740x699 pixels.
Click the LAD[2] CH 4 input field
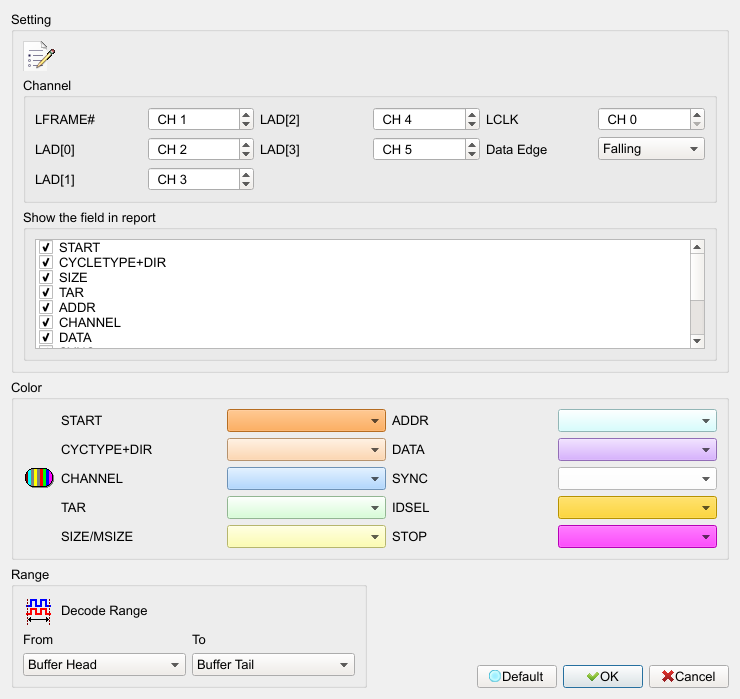420,119
